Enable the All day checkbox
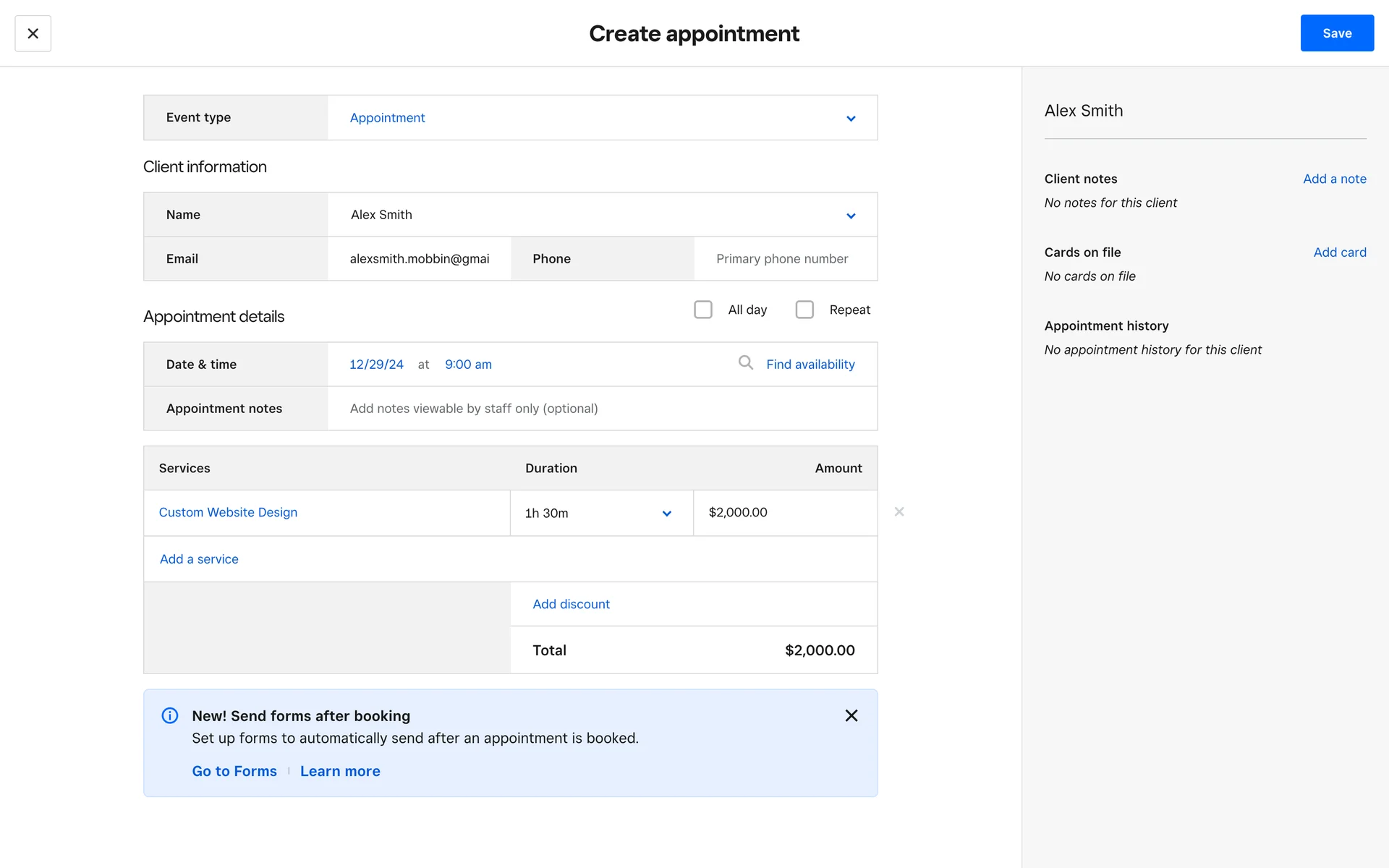Image resolution: width=1389 pixels, height=868 pixels. coord(702,310)
